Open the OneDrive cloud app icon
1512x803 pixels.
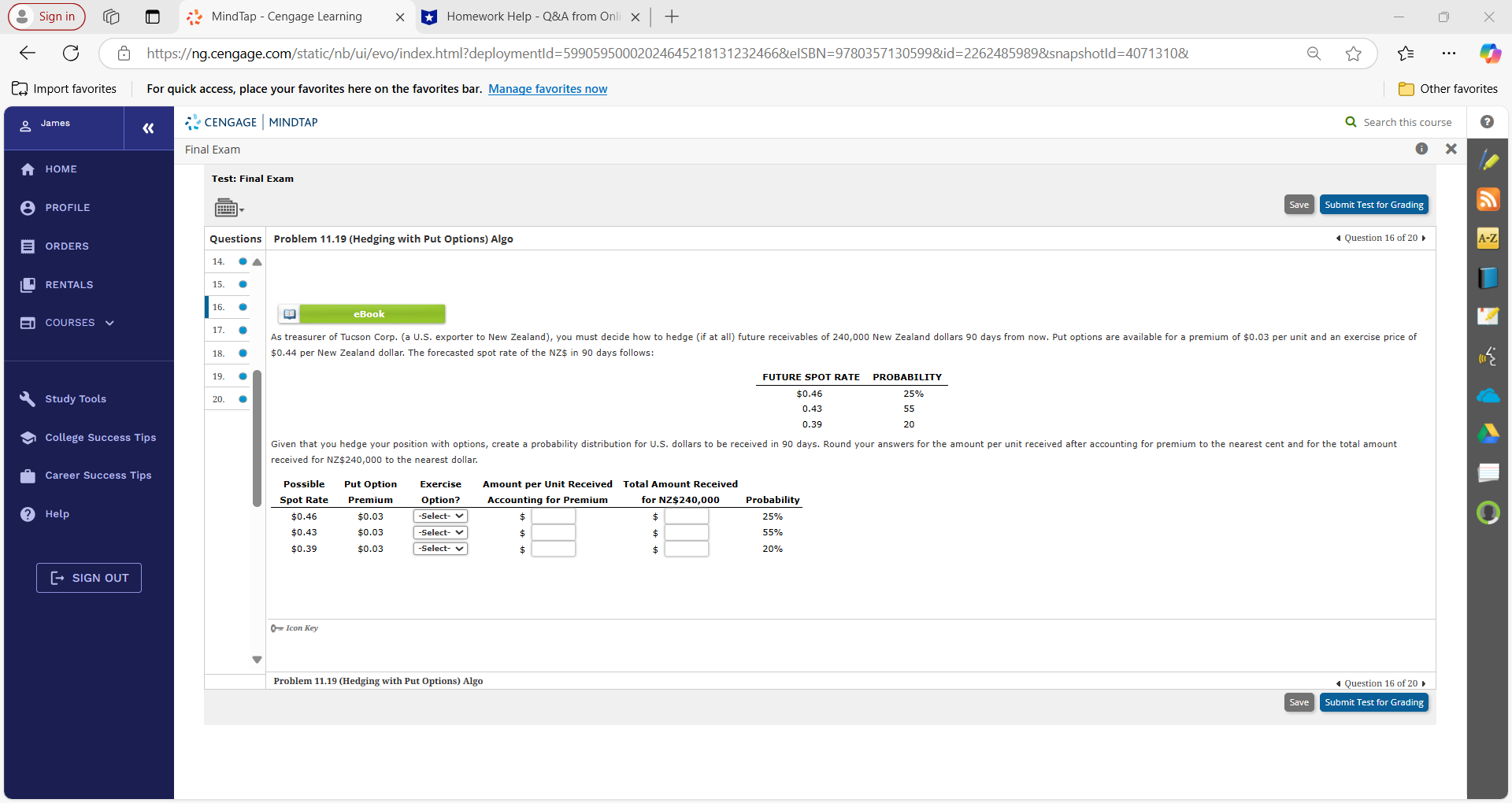click(x=1489, y=395)
